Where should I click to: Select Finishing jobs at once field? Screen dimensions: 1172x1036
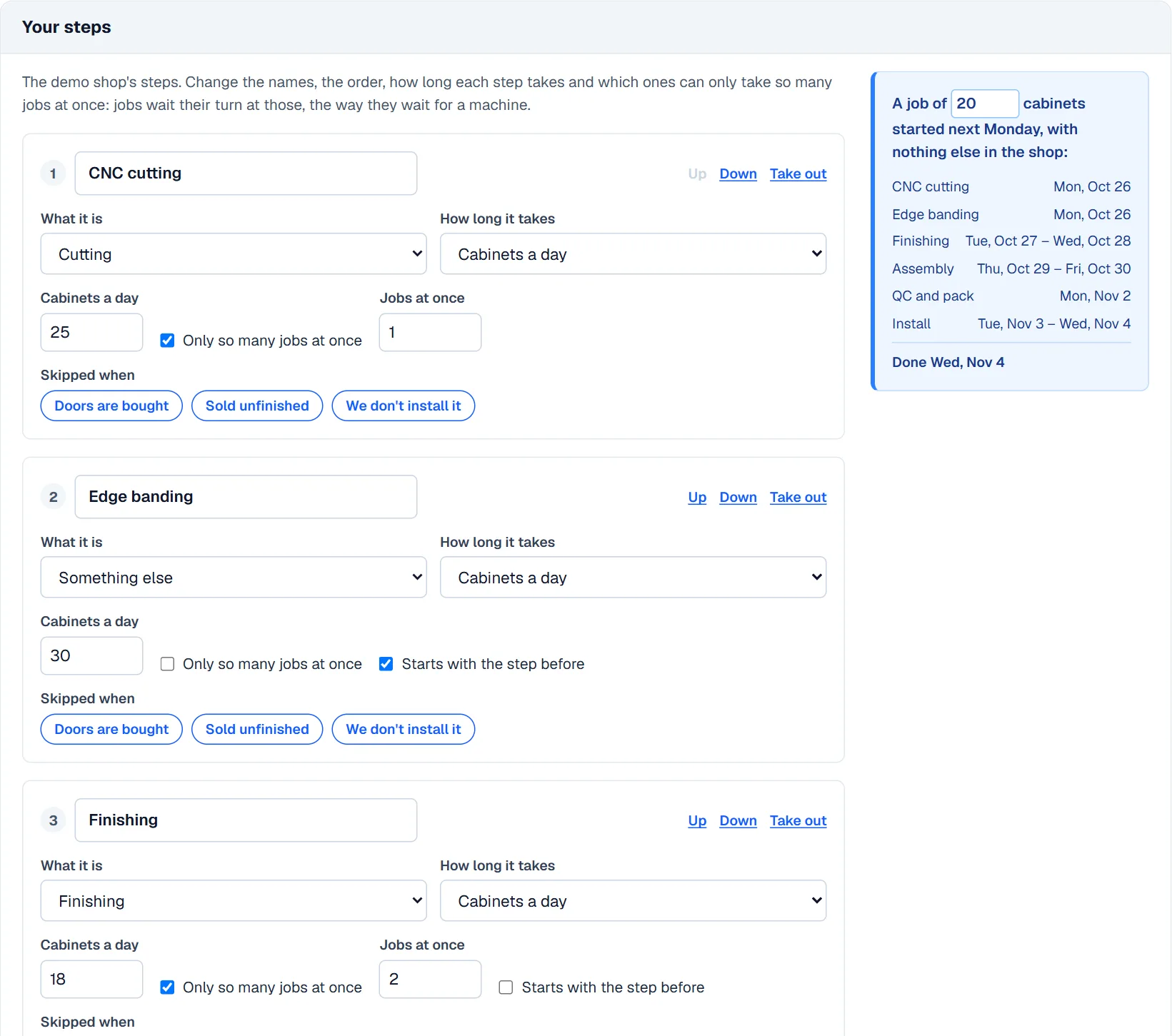point(430,979)
